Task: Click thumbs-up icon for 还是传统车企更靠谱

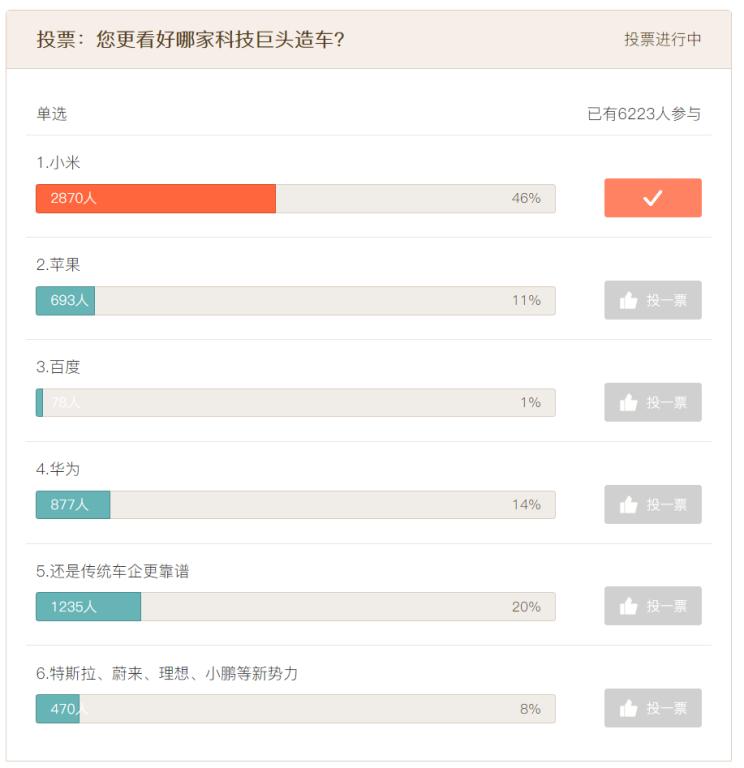Action: pos(628,606)
